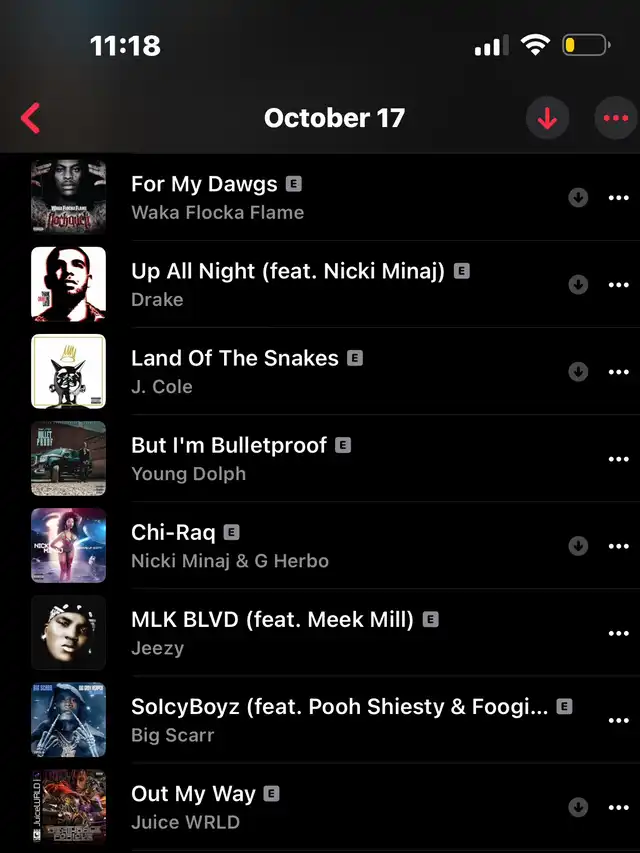Open options menu for Chi-Raq
Viewport: 640px width, 853px height.
pyautogui.click(x=618, y=546)
